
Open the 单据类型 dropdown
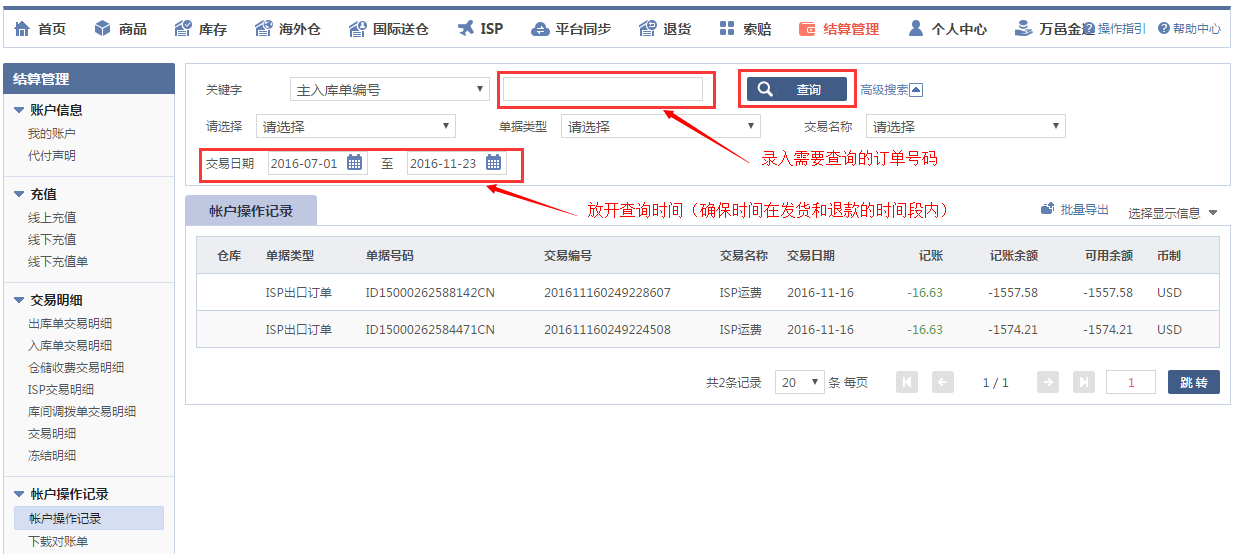click(660, 127)
